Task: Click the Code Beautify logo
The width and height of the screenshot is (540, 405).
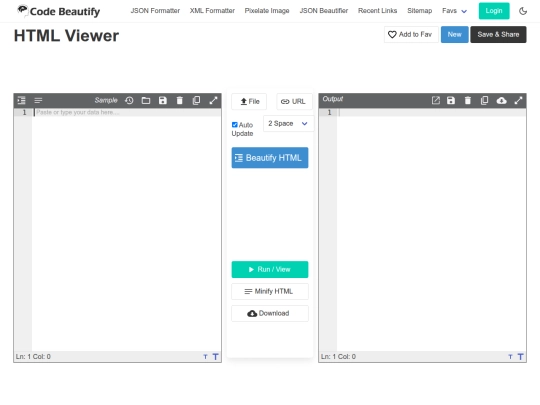Action: click(x=59, y=11)
